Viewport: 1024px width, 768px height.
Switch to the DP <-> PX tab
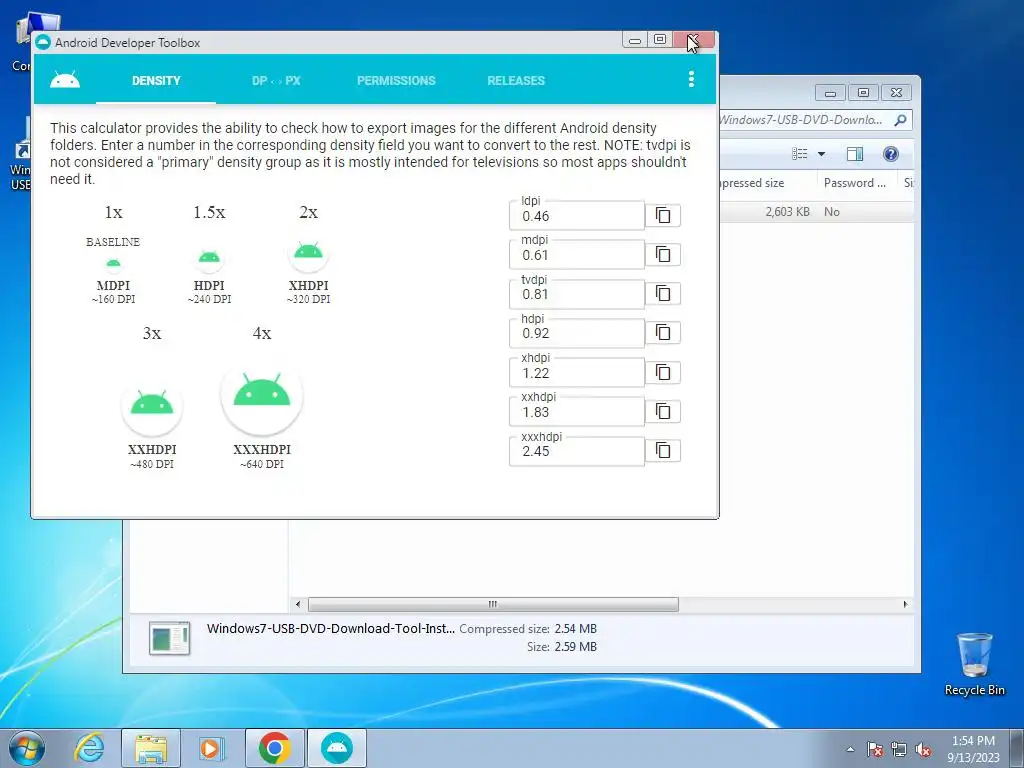[276, 80]
